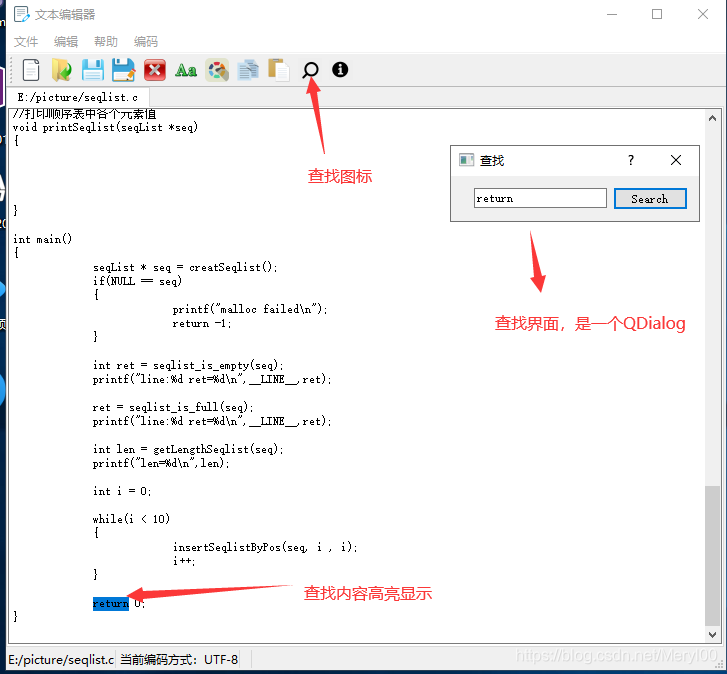Click the ? help button in 查找 dialog
The width and height of the screenshot is (727, 674).
631,160
